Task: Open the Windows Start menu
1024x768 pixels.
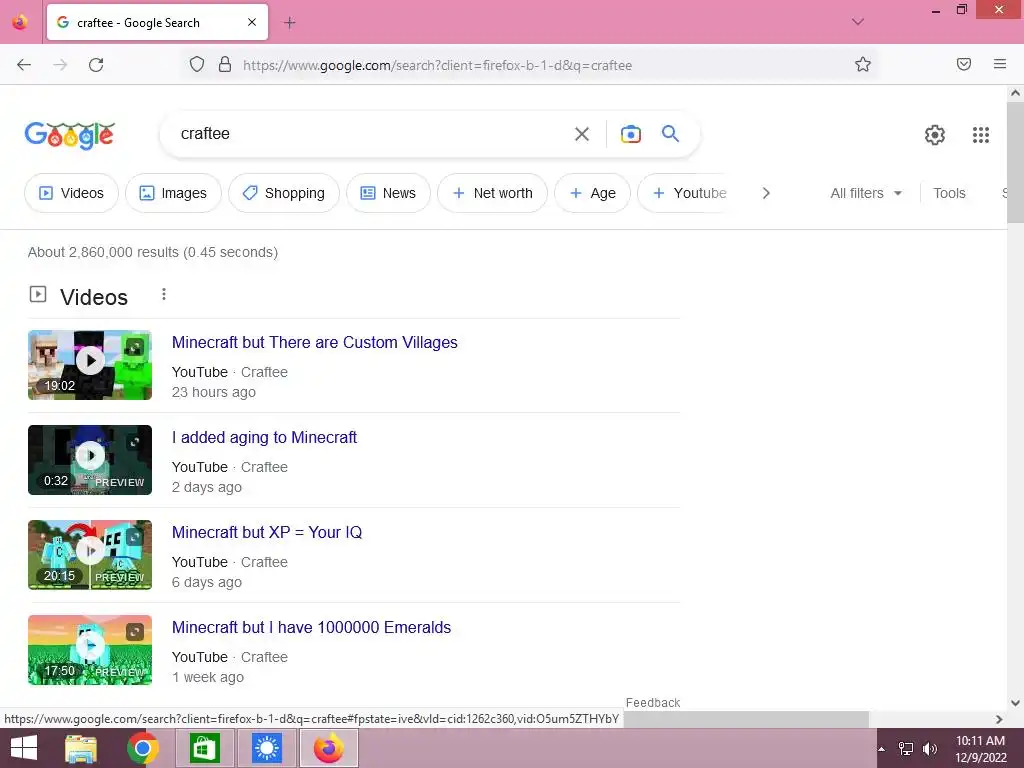Action: click(x=24, y=748)
